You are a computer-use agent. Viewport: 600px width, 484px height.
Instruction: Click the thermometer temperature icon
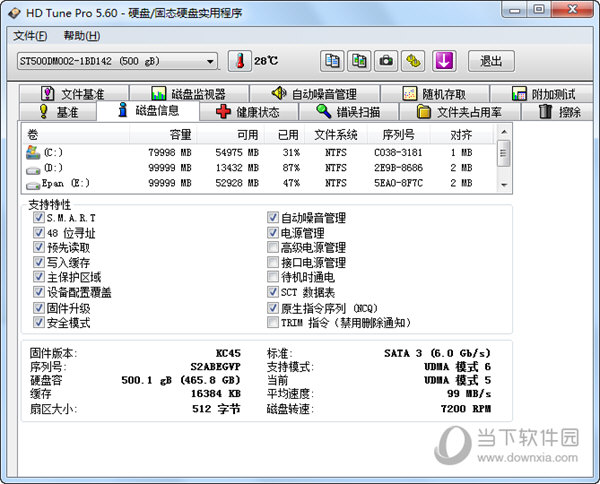(240, 61)
